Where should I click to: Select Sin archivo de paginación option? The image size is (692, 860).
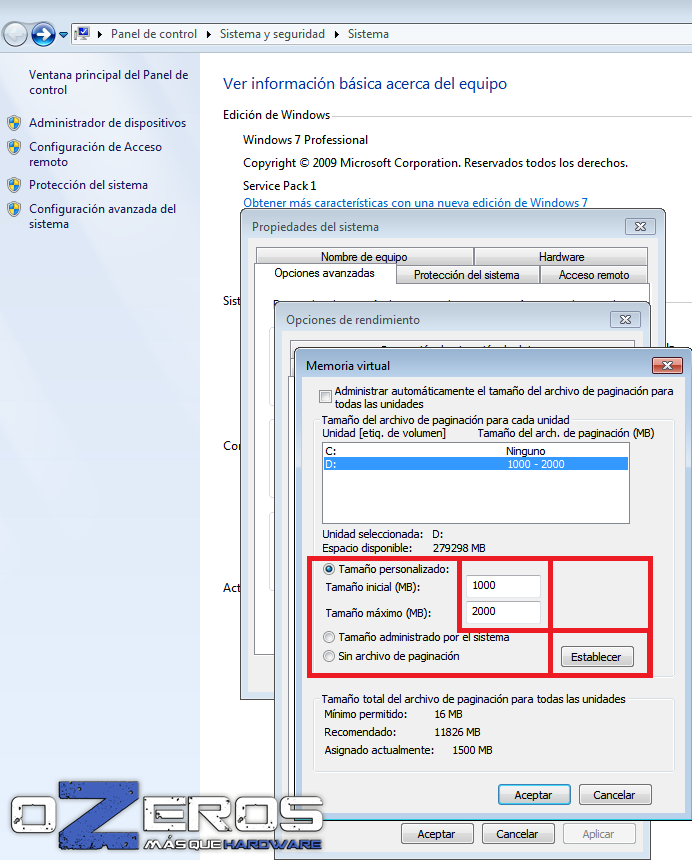pyautogui.click(x=329, y=656)
